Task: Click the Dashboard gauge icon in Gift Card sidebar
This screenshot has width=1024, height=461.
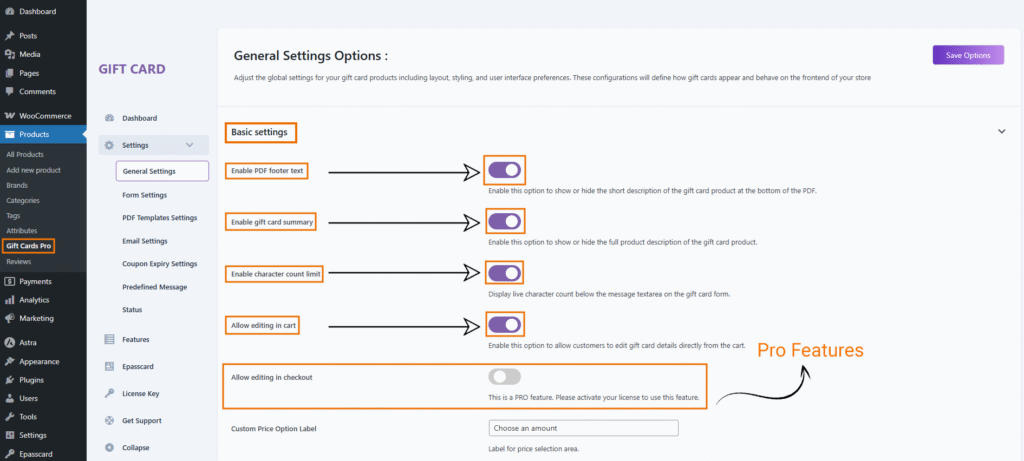Action: [109, 118]
